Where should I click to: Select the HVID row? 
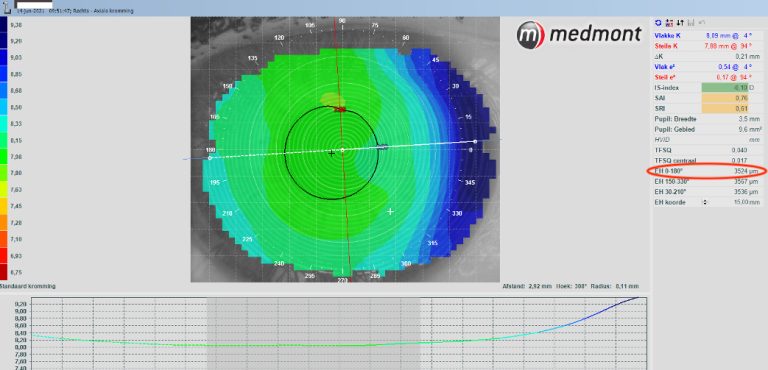pyautogui.click(x=708, y=139)
